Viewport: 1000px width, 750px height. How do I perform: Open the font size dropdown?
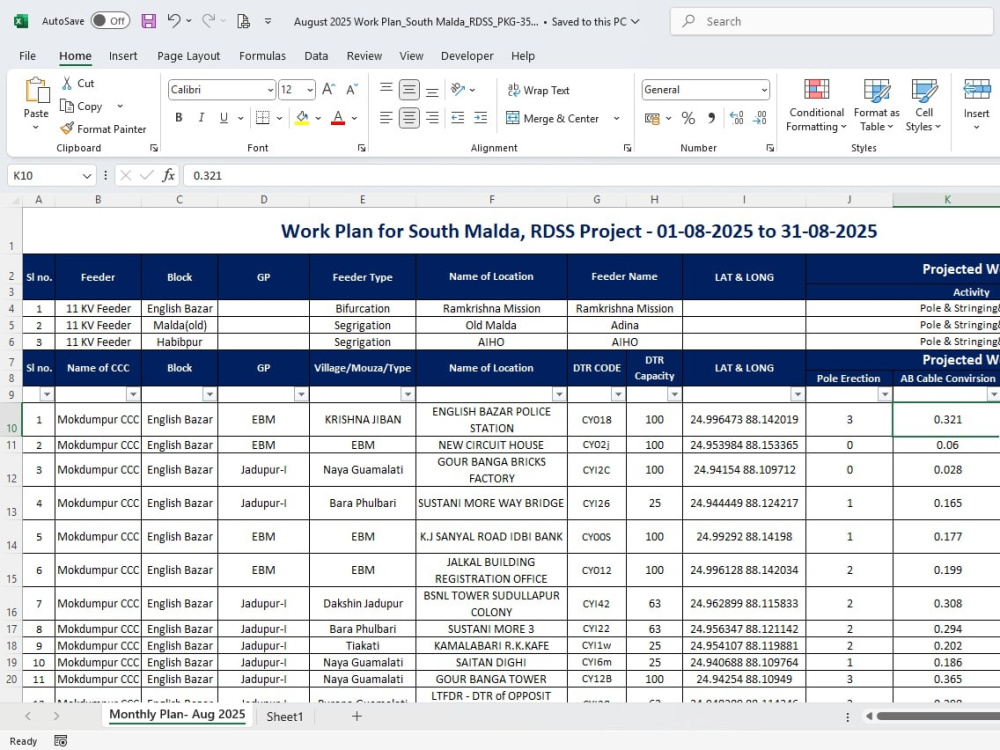(310, 90)
